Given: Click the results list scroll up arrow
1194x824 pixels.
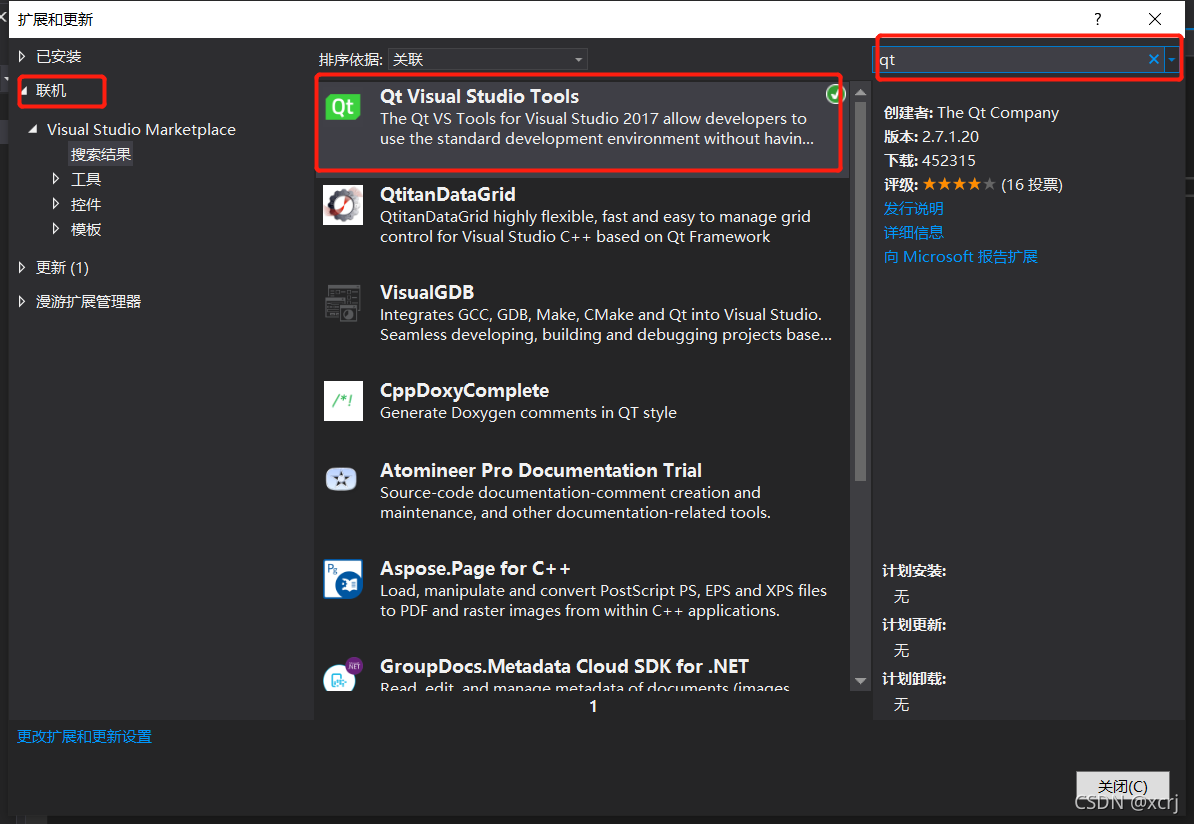Looking at the screenshot, I should point(860,92).
